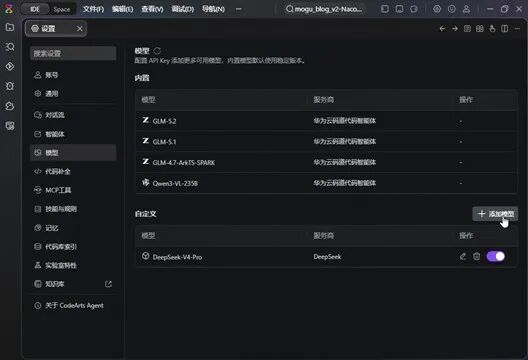Switch to IDE mode
Viewport: 528px width, 360px height.
point(35,9)
